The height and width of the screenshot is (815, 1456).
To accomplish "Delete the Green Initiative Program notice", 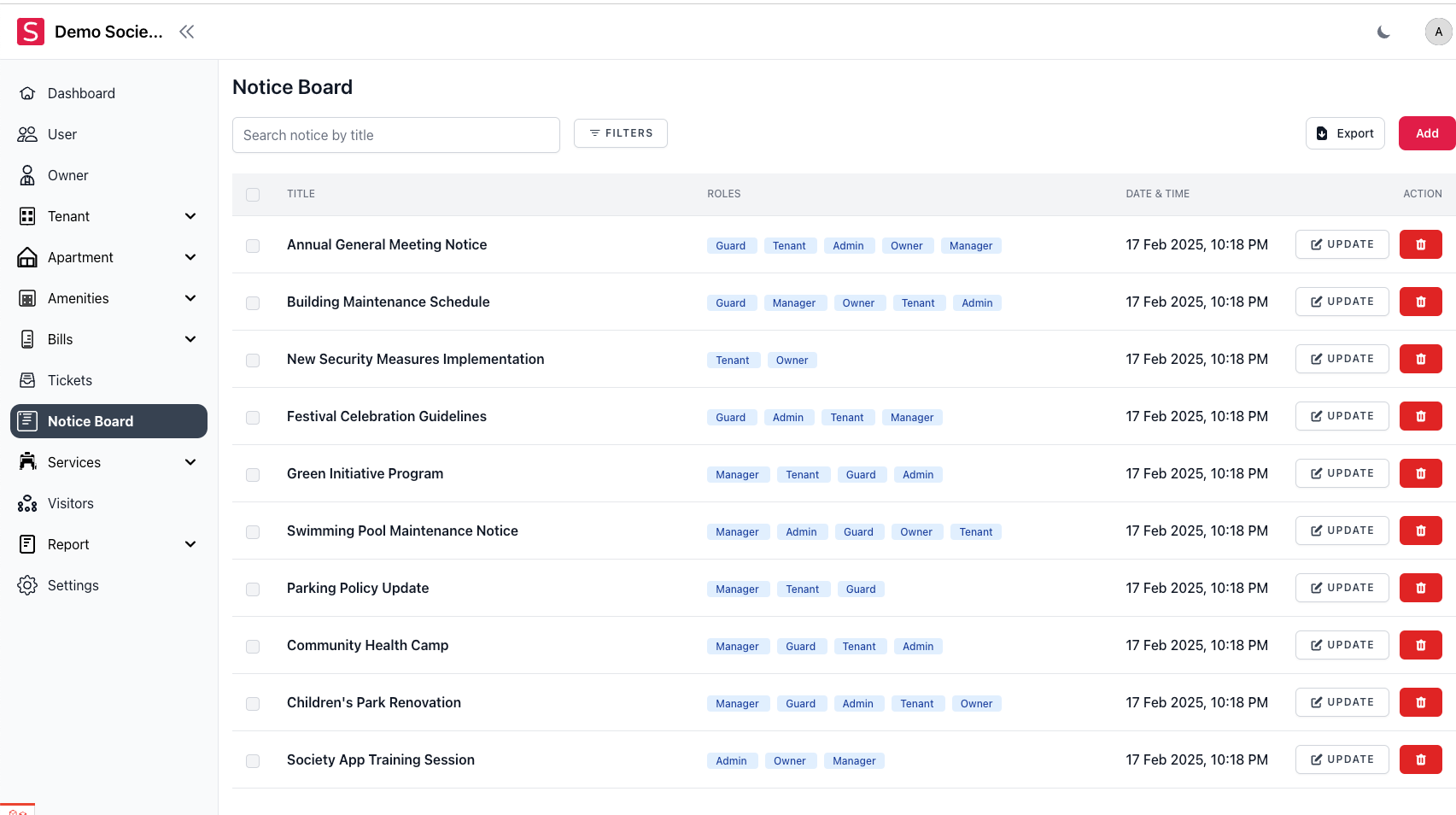I will click(1420, 473).
